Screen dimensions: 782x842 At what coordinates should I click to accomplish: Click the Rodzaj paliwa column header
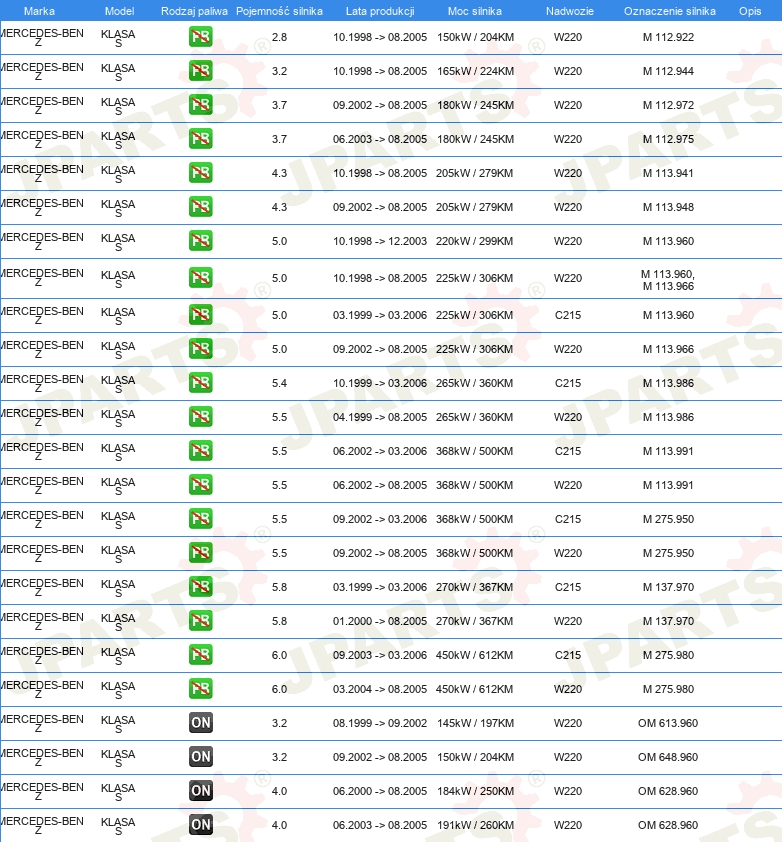[194, 11]
